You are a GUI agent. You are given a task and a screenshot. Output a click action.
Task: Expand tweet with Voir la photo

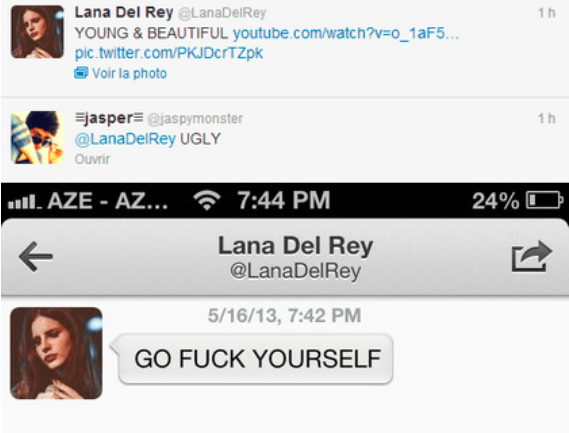[129, 73]
